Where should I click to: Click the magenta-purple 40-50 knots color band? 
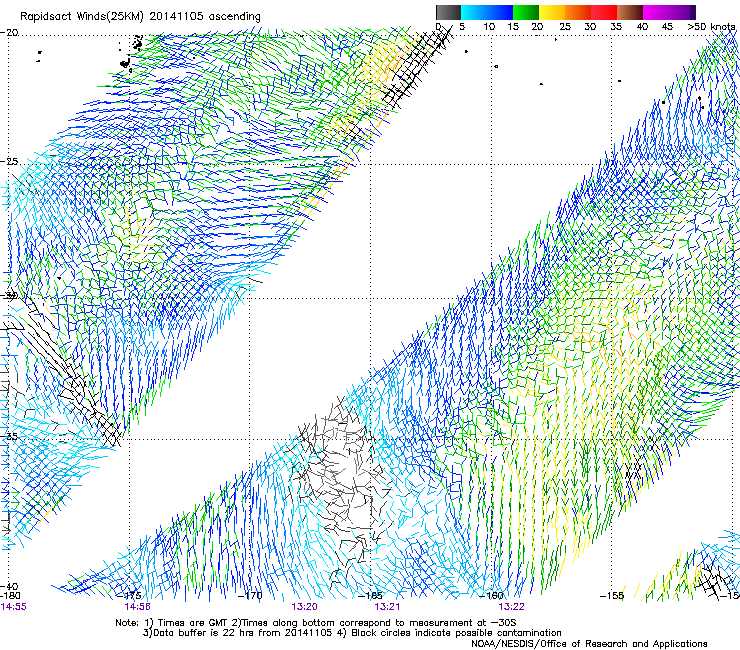coord(669,12)
